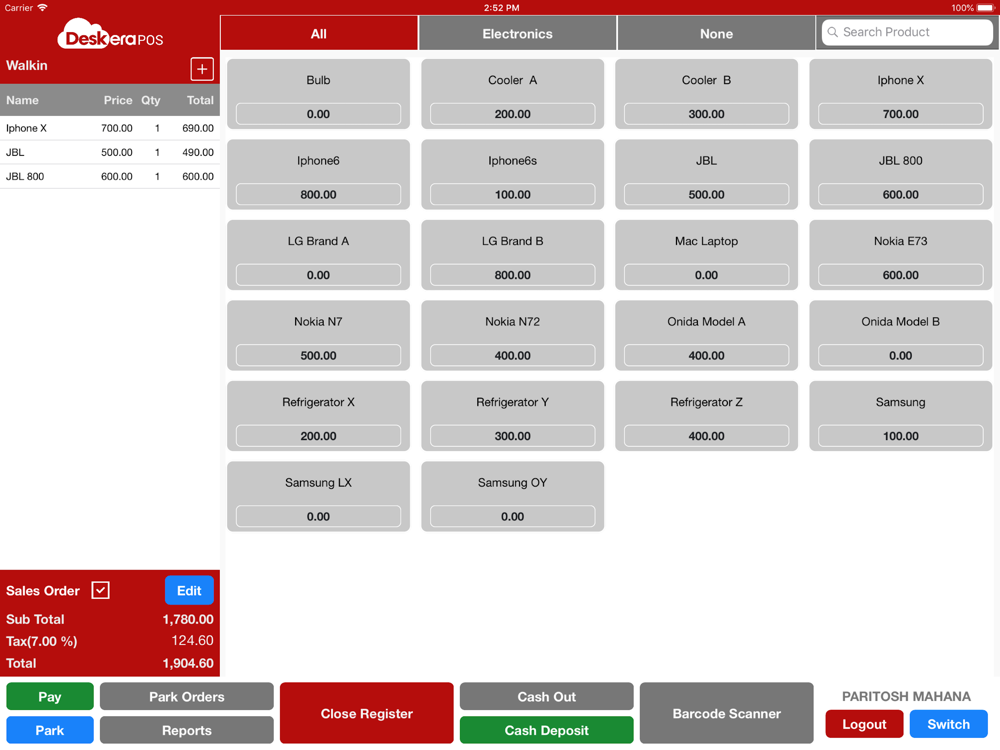Select the Cooler B product tile
This screenshot has height=750, width=1000.
tap(706, 94)
